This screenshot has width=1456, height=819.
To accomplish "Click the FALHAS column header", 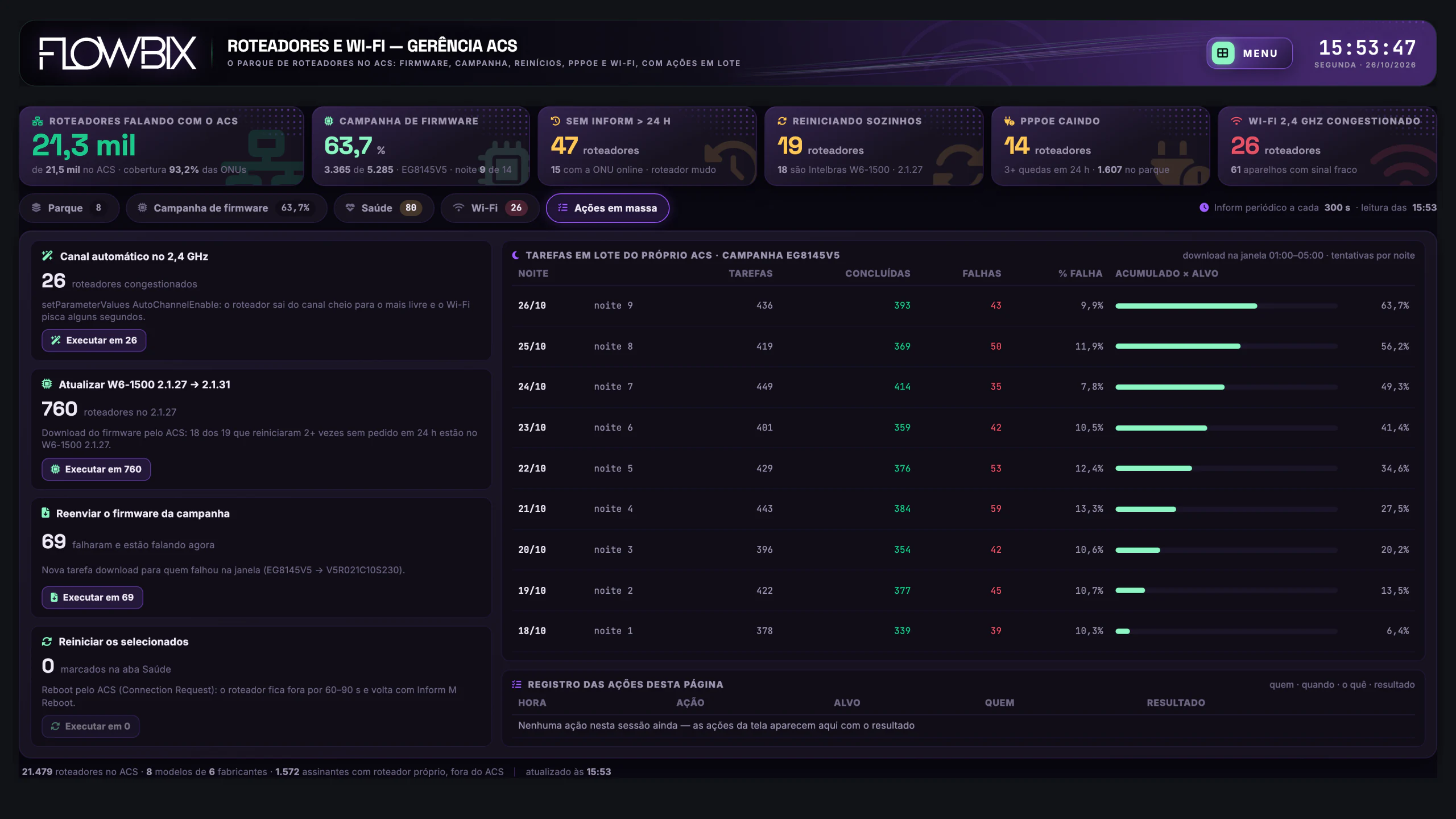I will coord(982,274).
